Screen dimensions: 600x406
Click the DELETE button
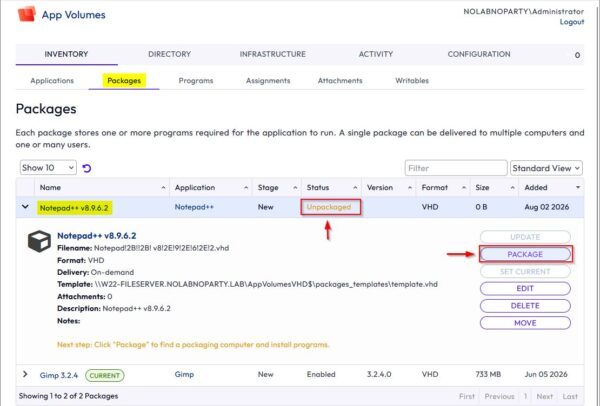coord(525,306)
